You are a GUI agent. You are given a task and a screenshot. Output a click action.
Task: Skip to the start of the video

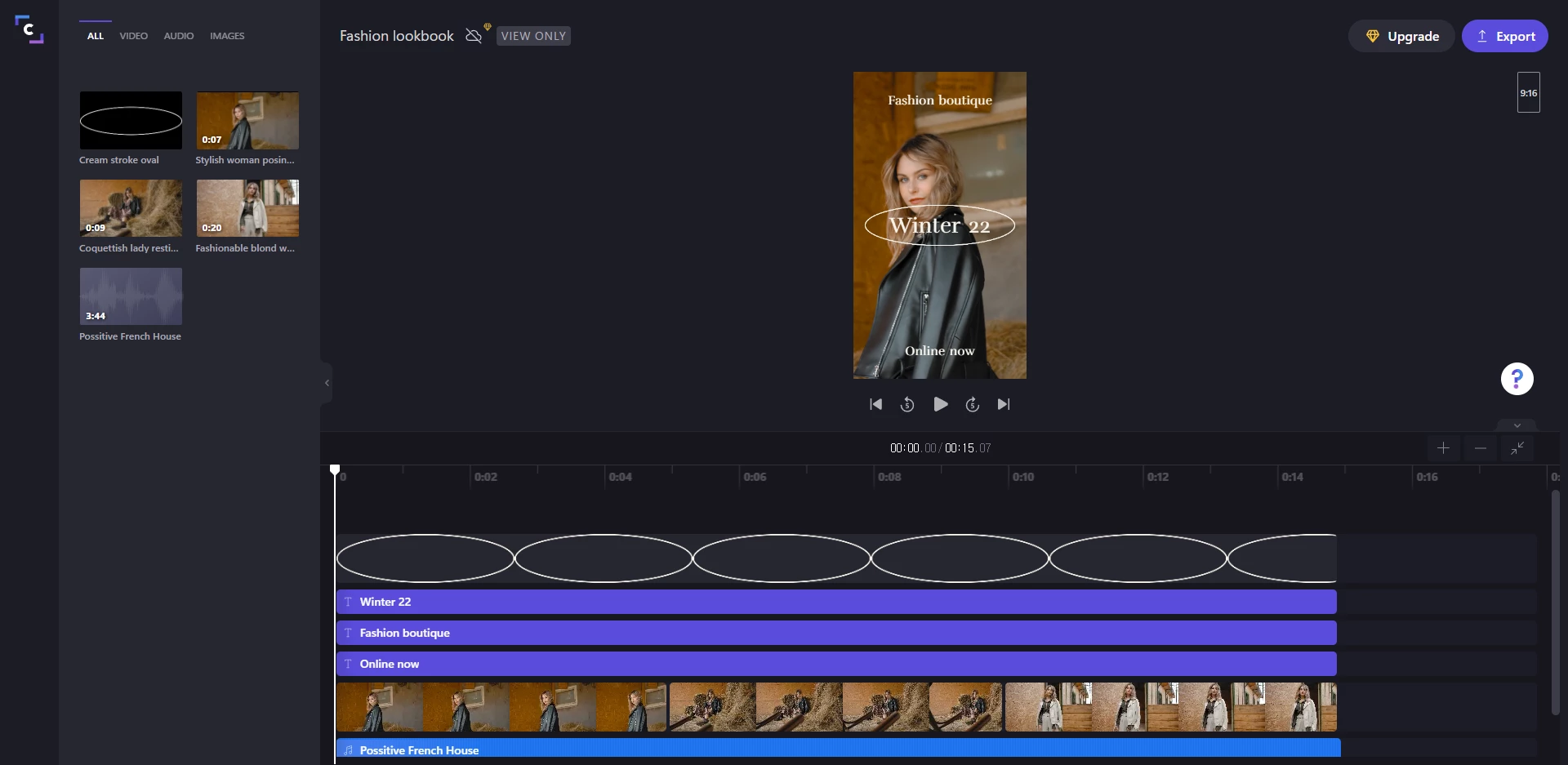click(875, 404)
